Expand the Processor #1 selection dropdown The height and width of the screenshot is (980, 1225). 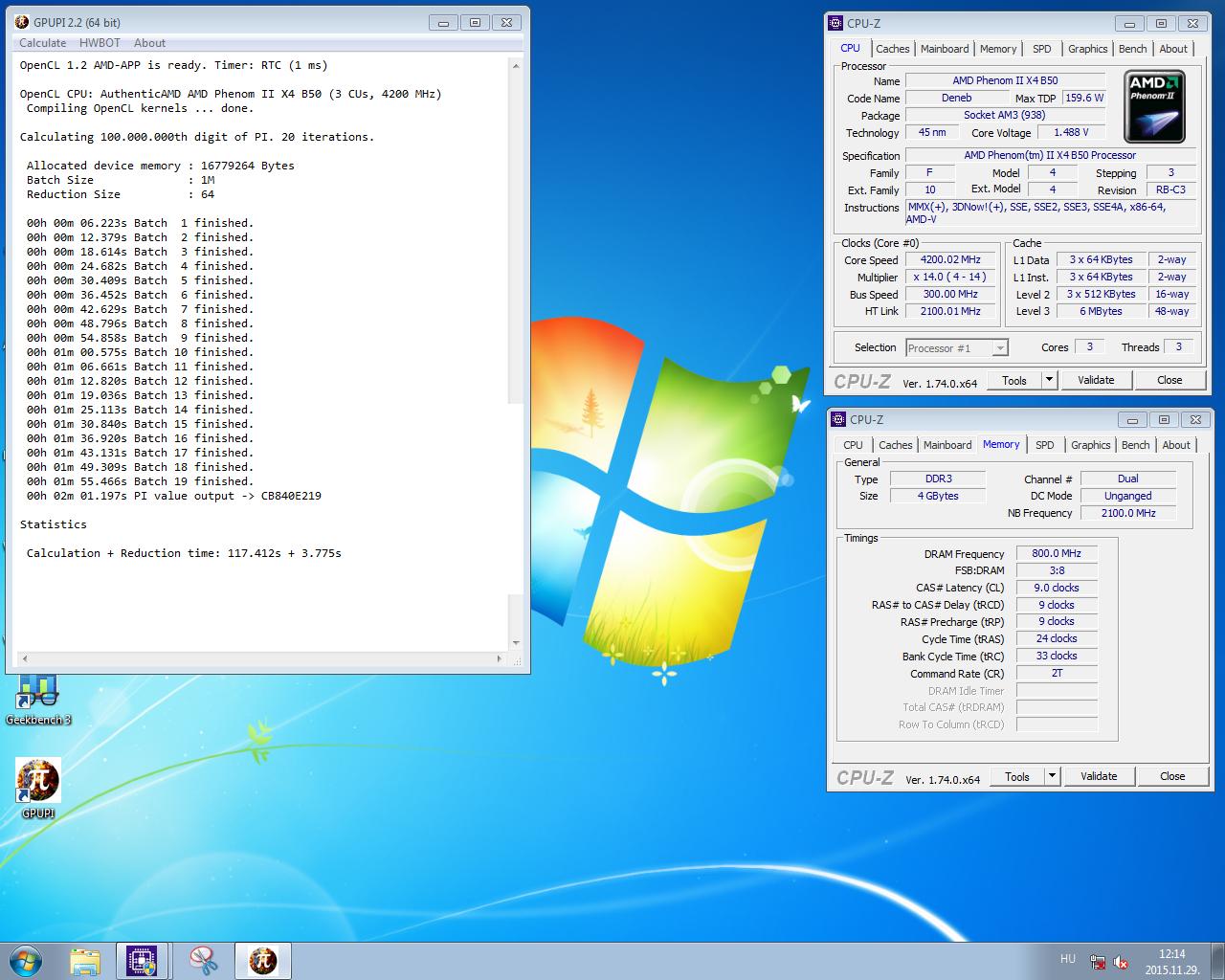[1000, 348]
